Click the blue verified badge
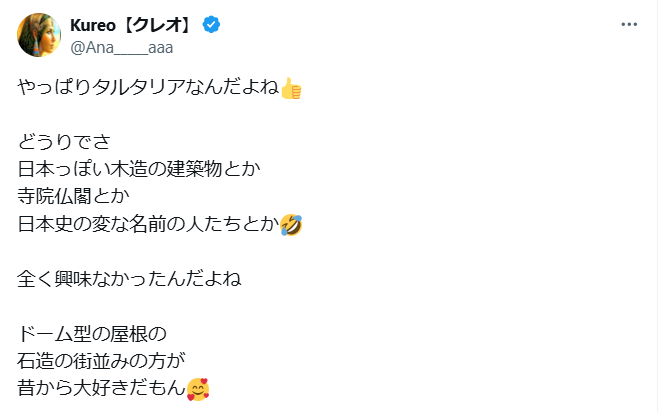Viewport: 658px width, 412px height. point(213,25)
